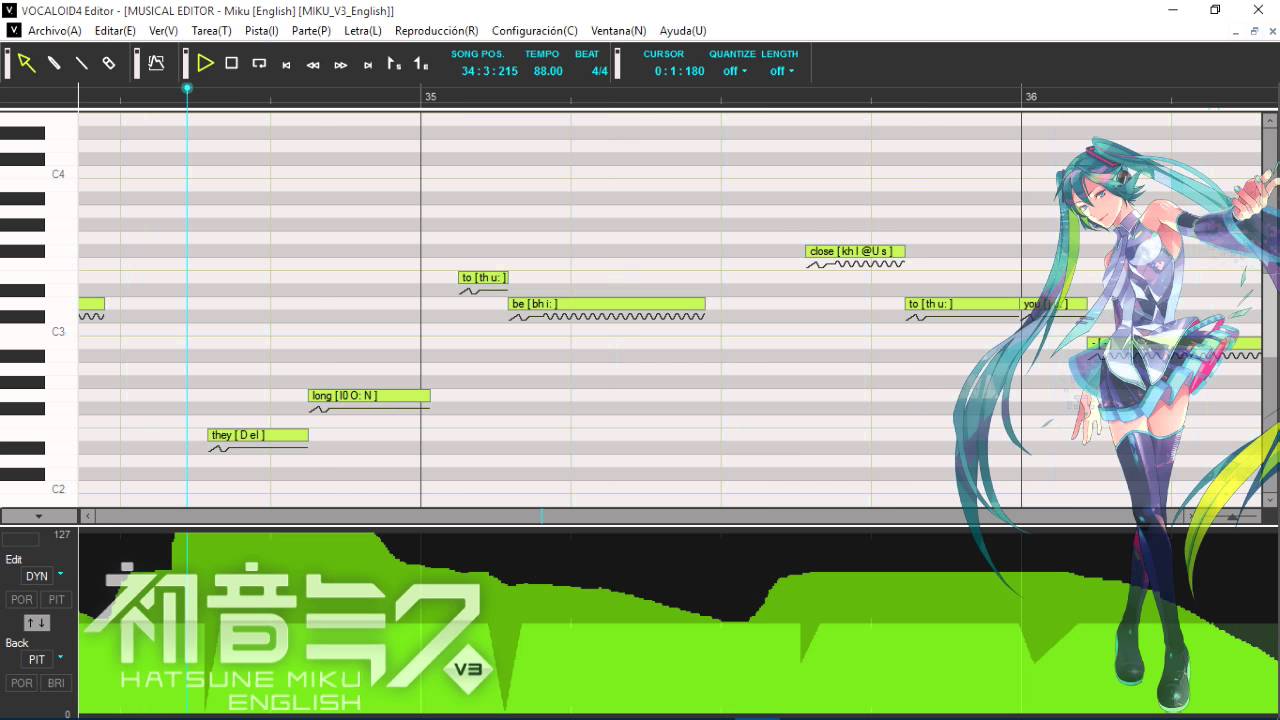Click the C3 piano key
This screenshot has height=720, width=1280.
click(x=39, y=331)
